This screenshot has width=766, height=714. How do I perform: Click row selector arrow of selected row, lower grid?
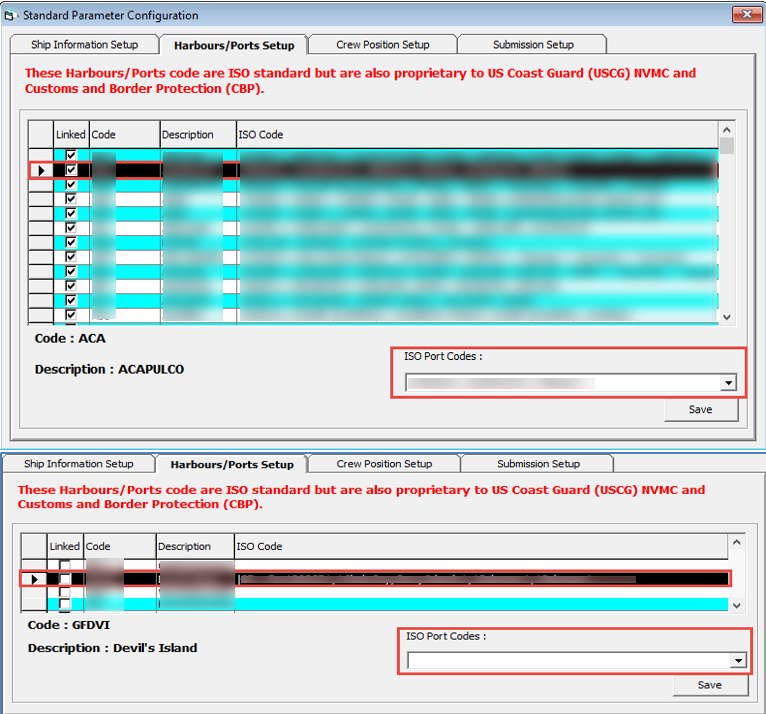pos(34,579)
